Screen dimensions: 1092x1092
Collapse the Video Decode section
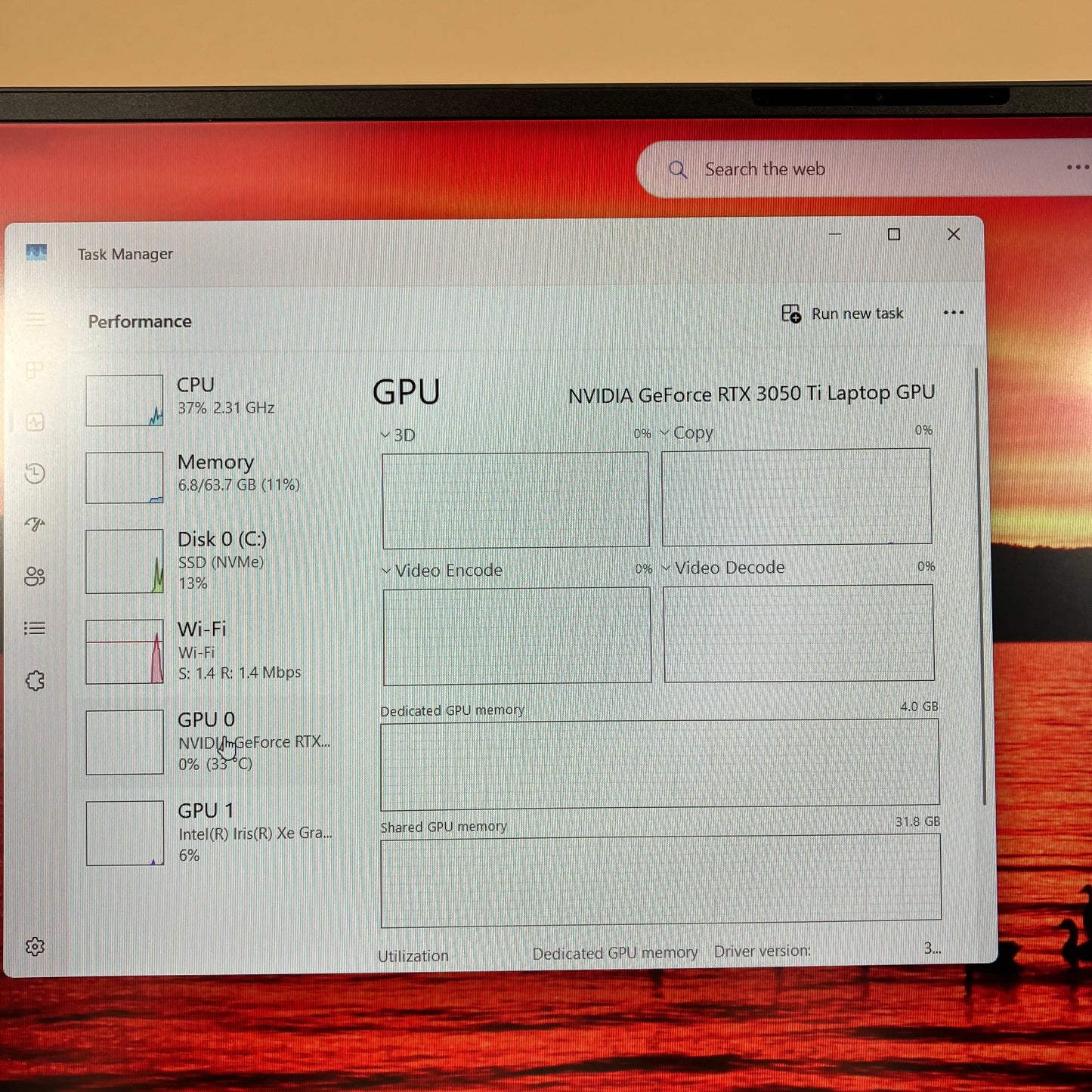(666, 568)
